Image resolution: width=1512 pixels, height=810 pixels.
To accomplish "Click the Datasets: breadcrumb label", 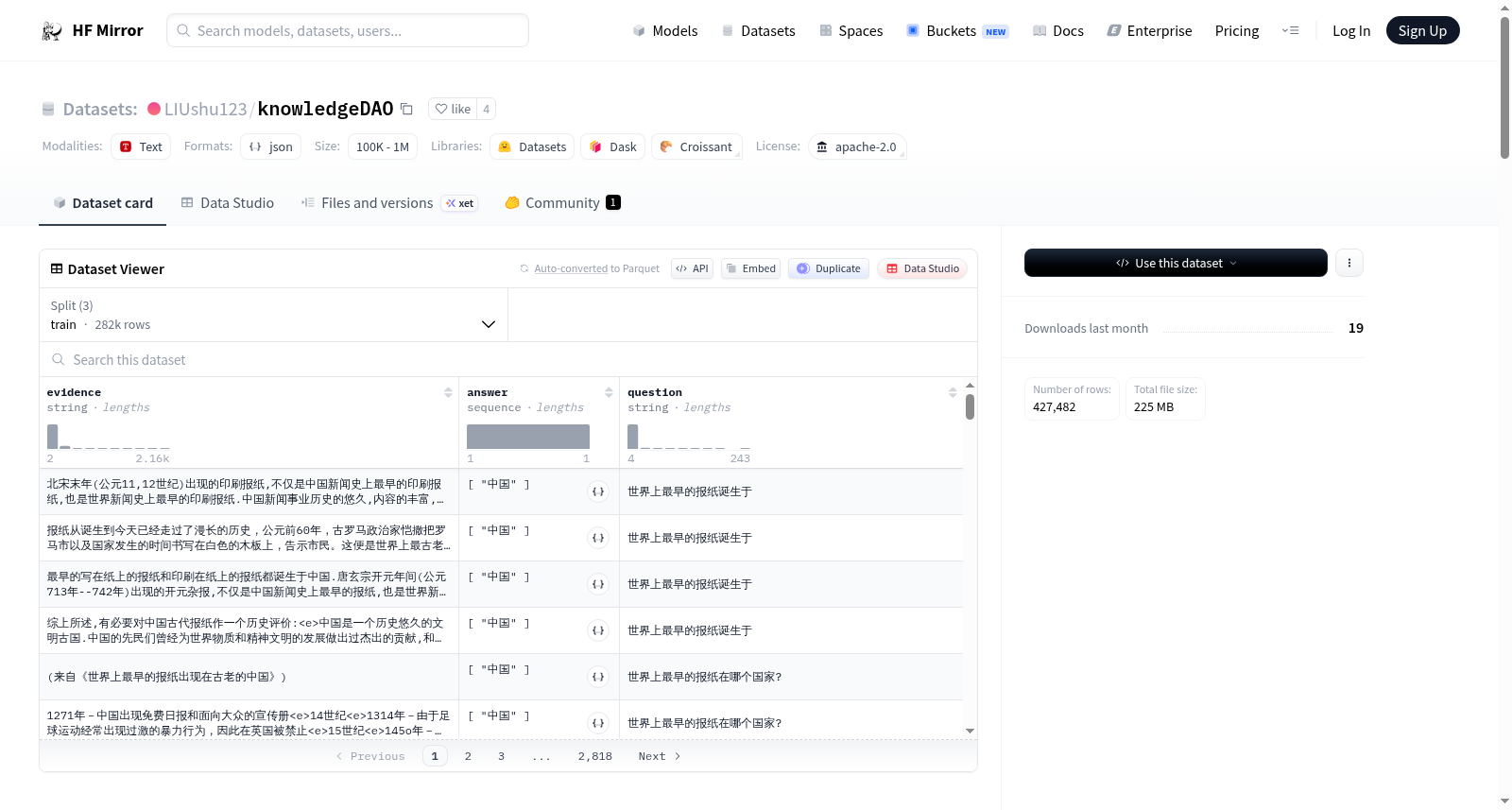I will tap(99, 109).
